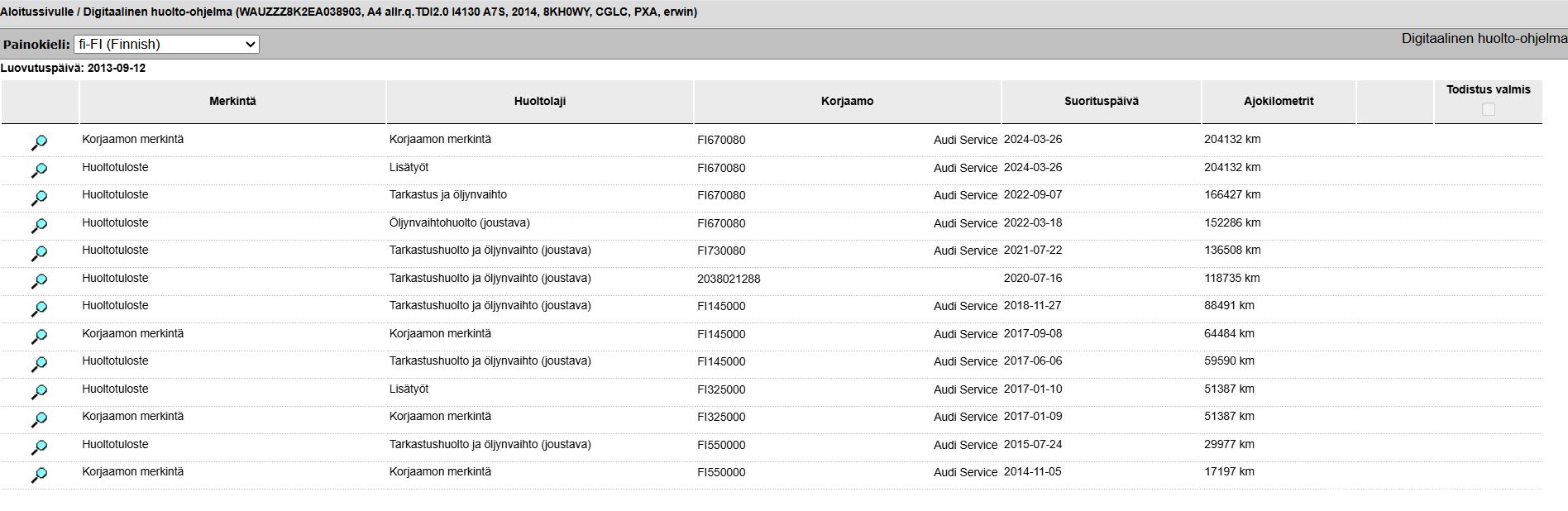Toggle the Todistus valmis checkbox
Viewport: 1568px width, 511px height.
click(1489, 109)
